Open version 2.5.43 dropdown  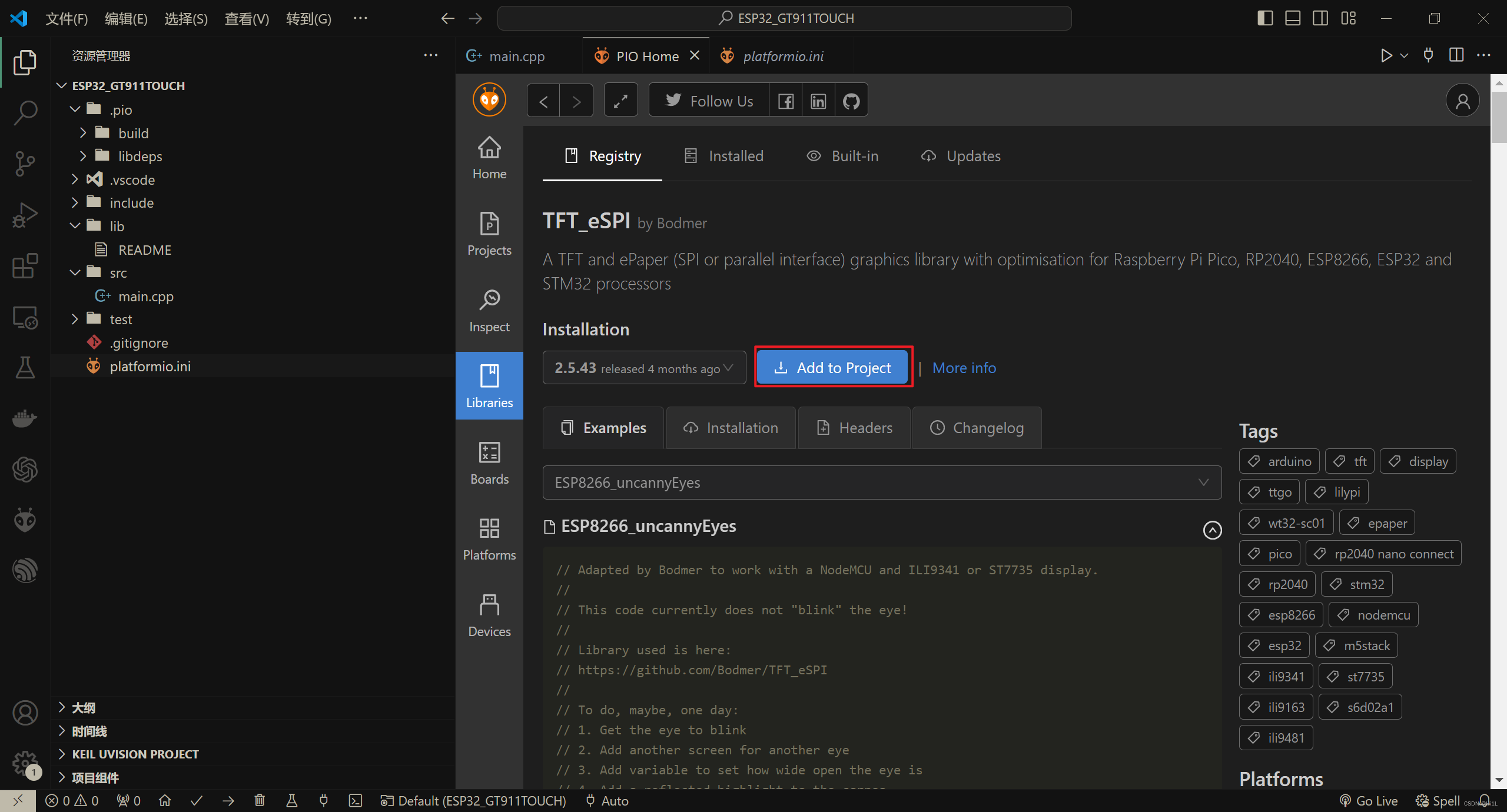644,368
